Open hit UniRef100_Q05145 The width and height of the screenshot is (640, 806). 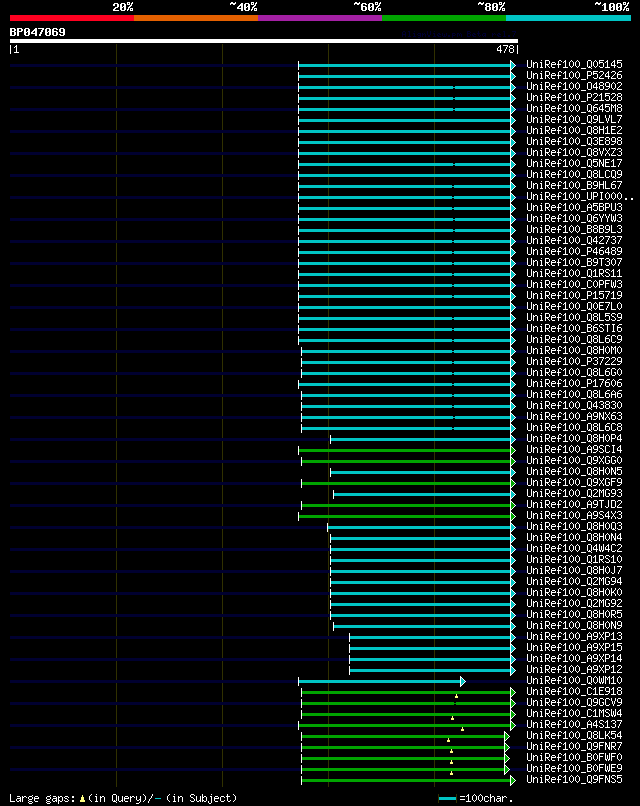click(x=574, y=64)
